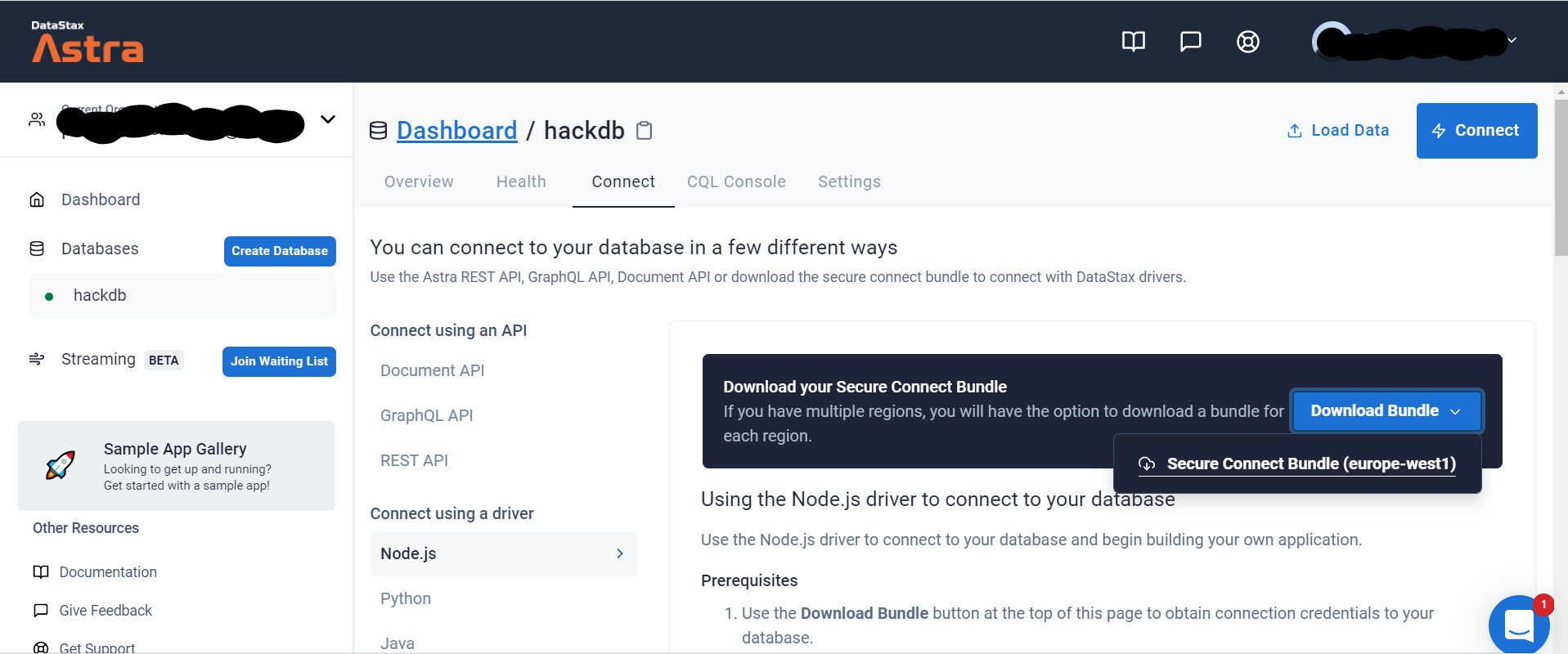Select the Python driver option
The width and height of the screenshot is (1568, 654).
point(406,598)
